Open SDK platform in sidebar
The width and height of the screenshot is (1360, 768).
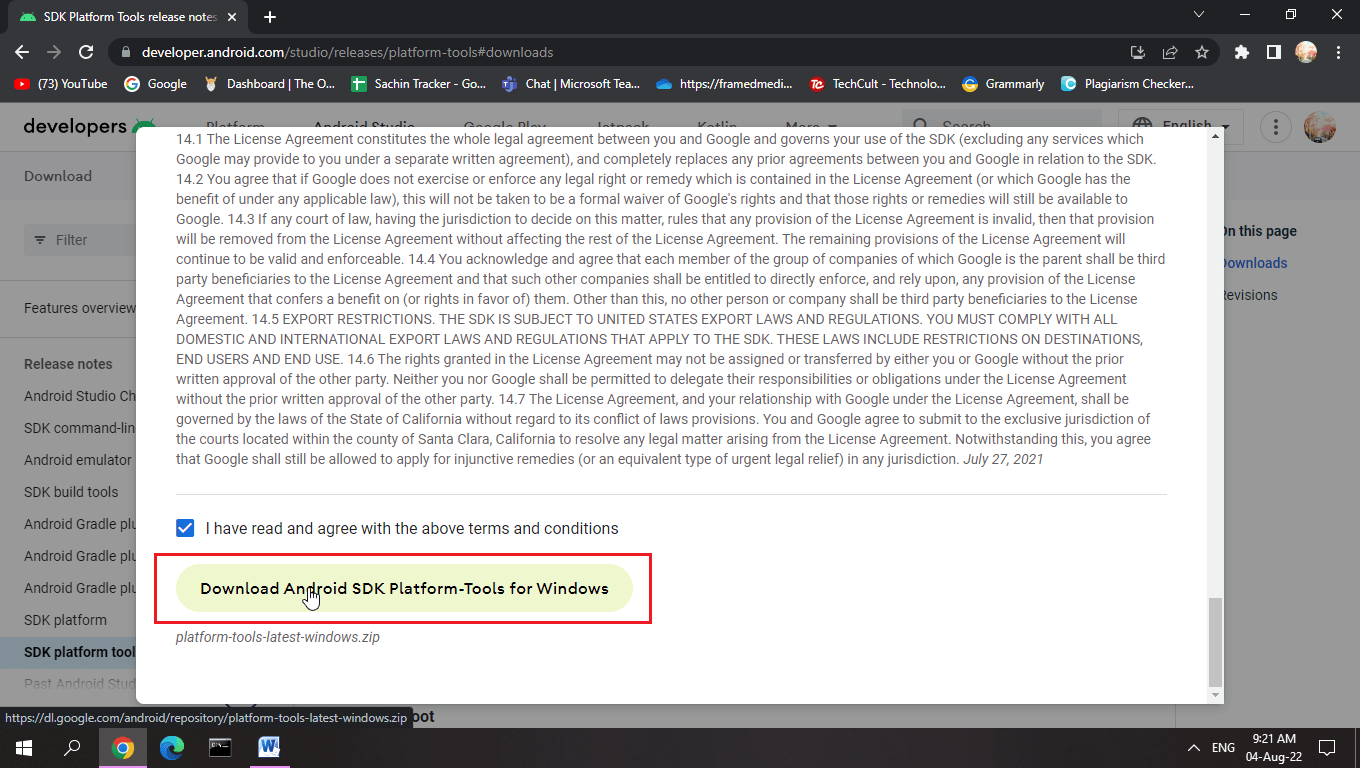(65, 620)
